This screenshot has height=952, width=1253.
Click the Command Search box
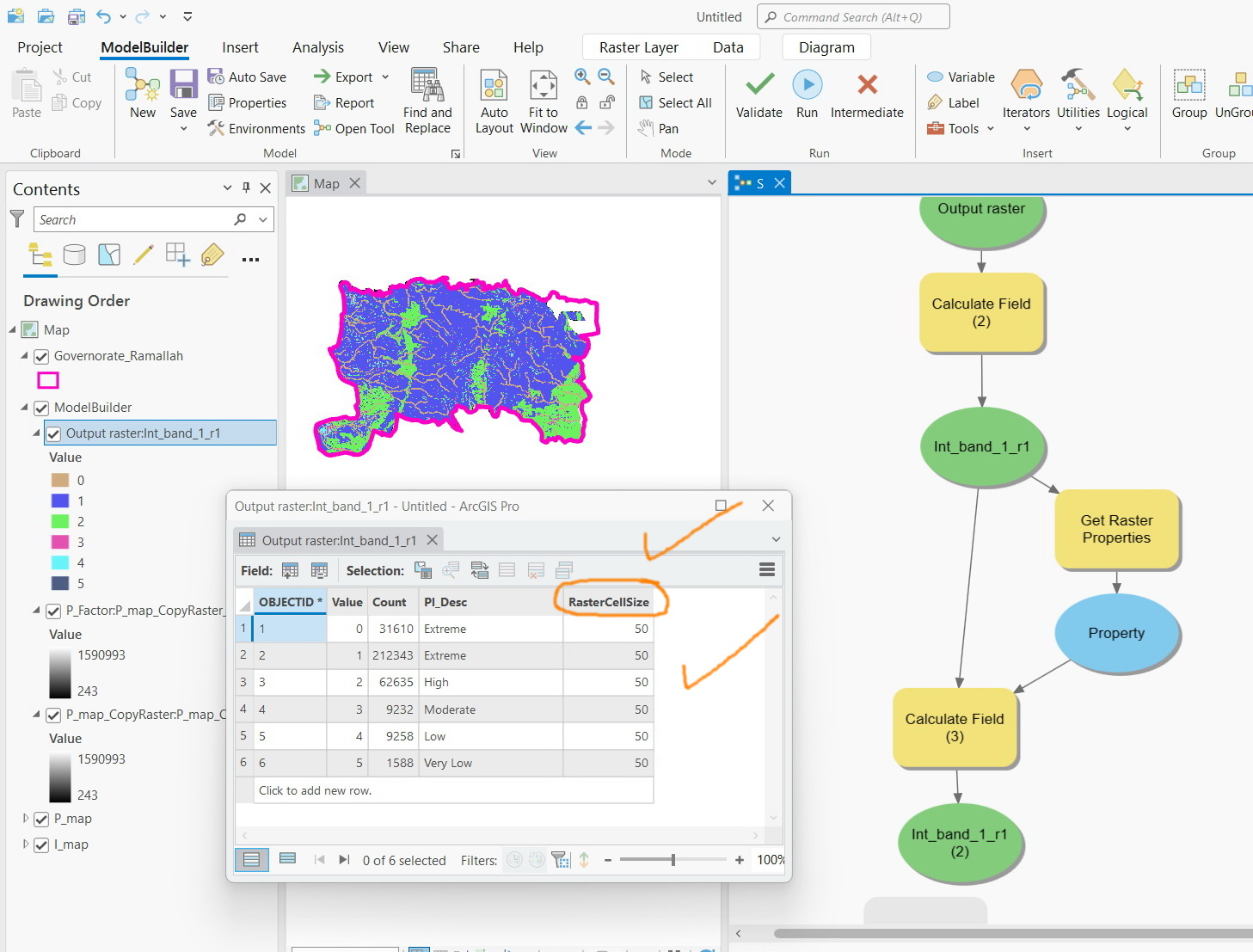pos(852,16)
